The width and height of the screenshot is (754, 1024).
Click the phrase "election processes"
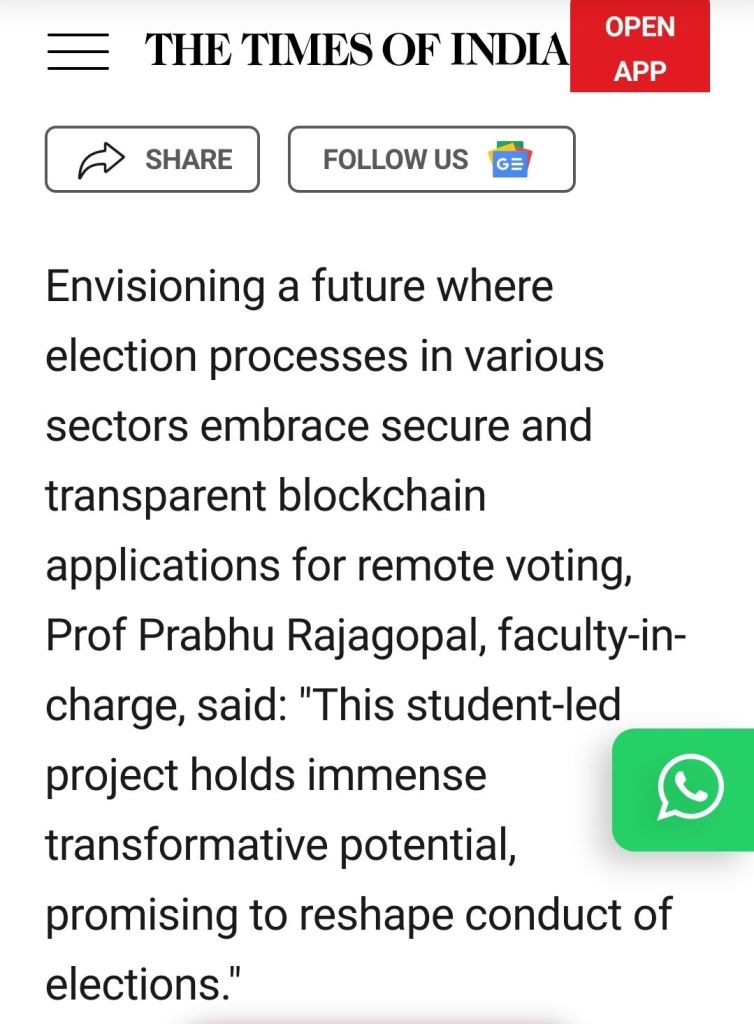pyautogui.click(x=225, y=357)
